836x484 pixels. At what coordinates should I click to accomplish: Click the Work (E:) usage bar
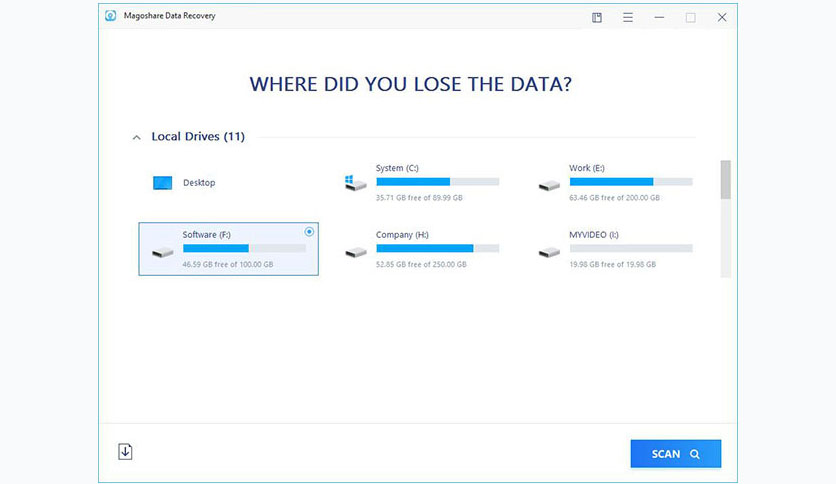click(631, 182)
